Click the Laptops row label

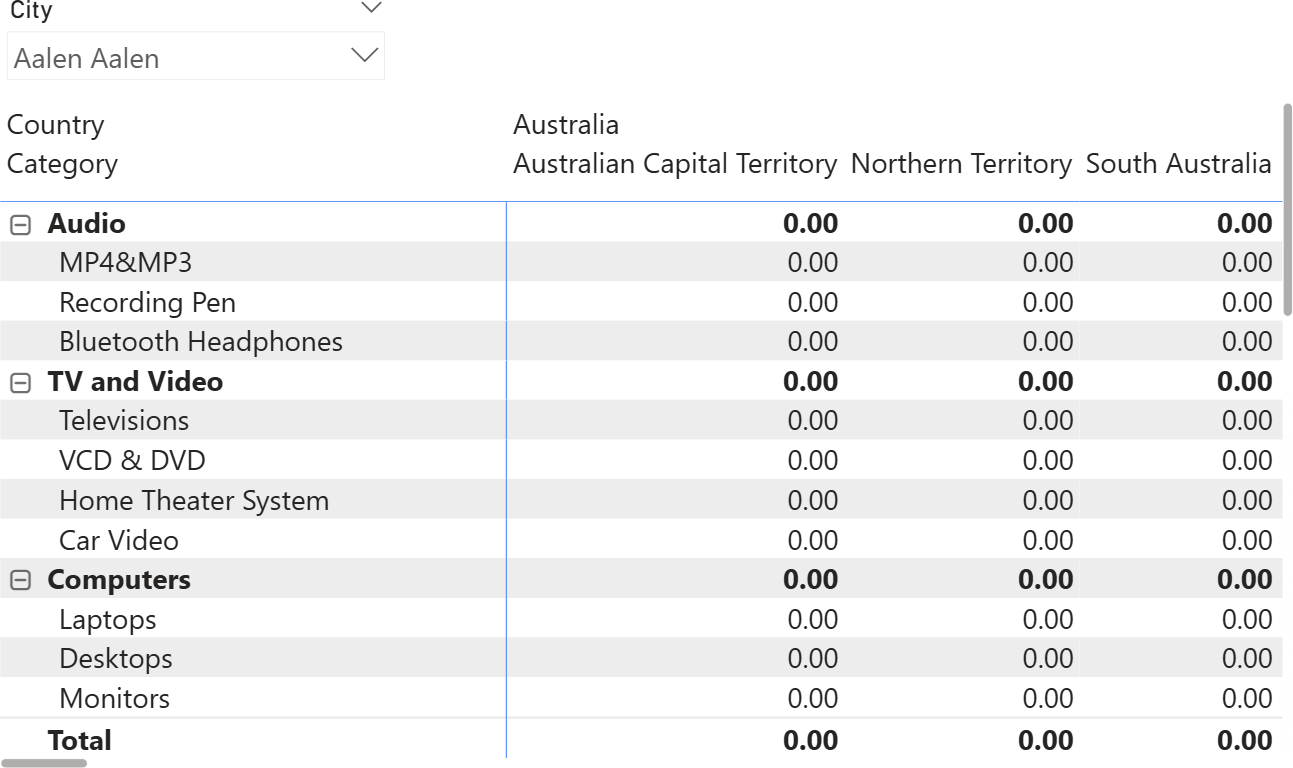click(x=108, y=620)
